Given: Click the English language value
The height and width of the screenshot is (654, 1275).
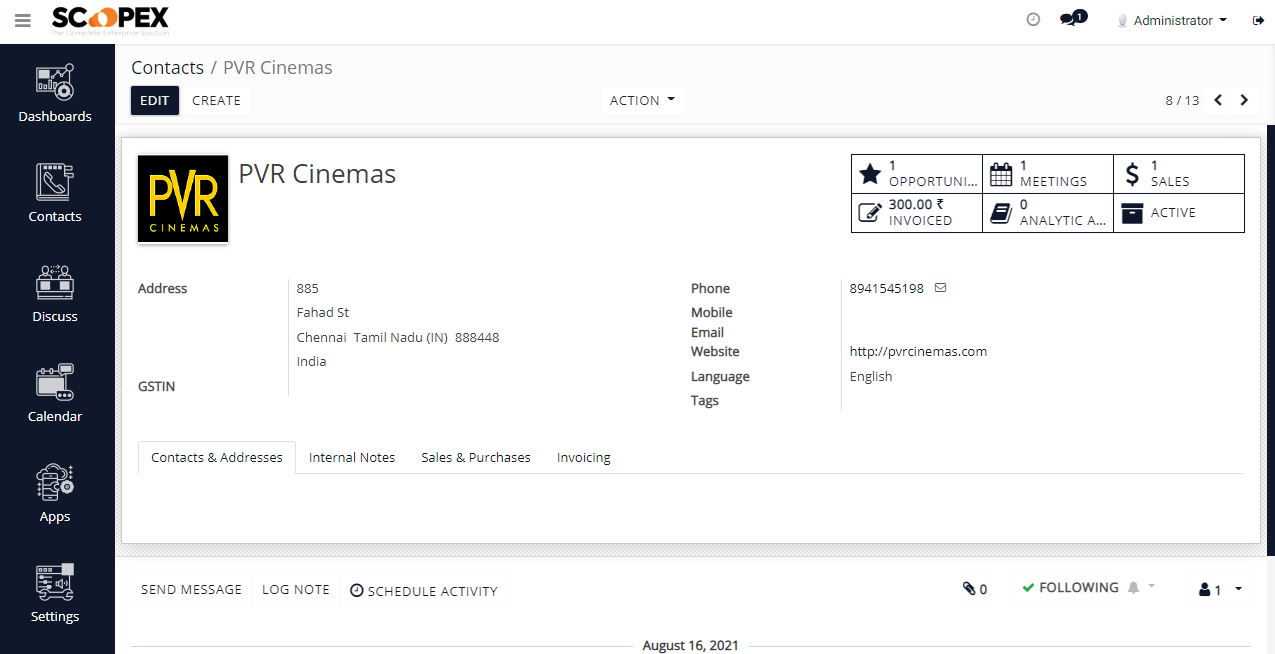Looking at the screenshot, I should pos(871,376).
